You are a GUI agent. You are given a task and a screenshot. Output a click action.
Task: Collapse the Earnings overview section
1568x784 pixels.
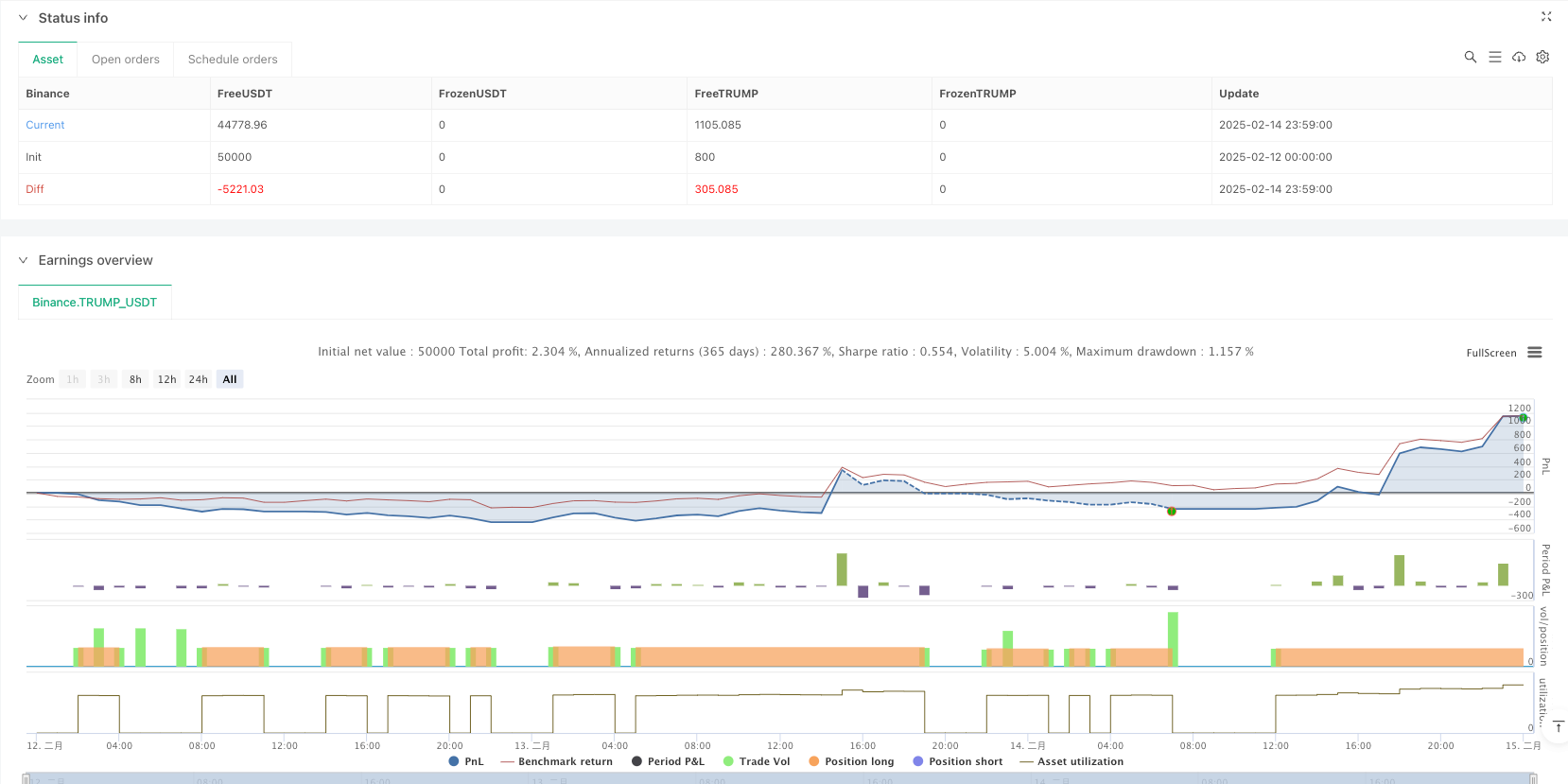click(24, 260)
